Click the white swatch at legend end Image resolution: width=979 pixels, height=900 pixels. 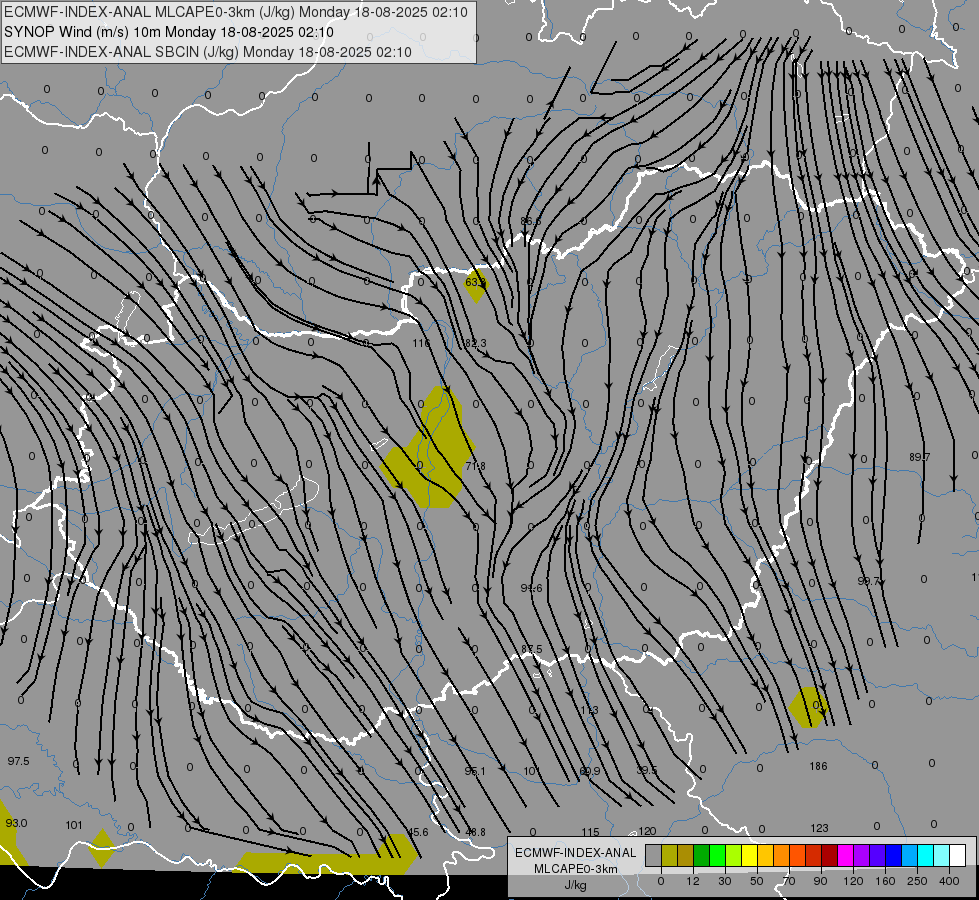958,855
